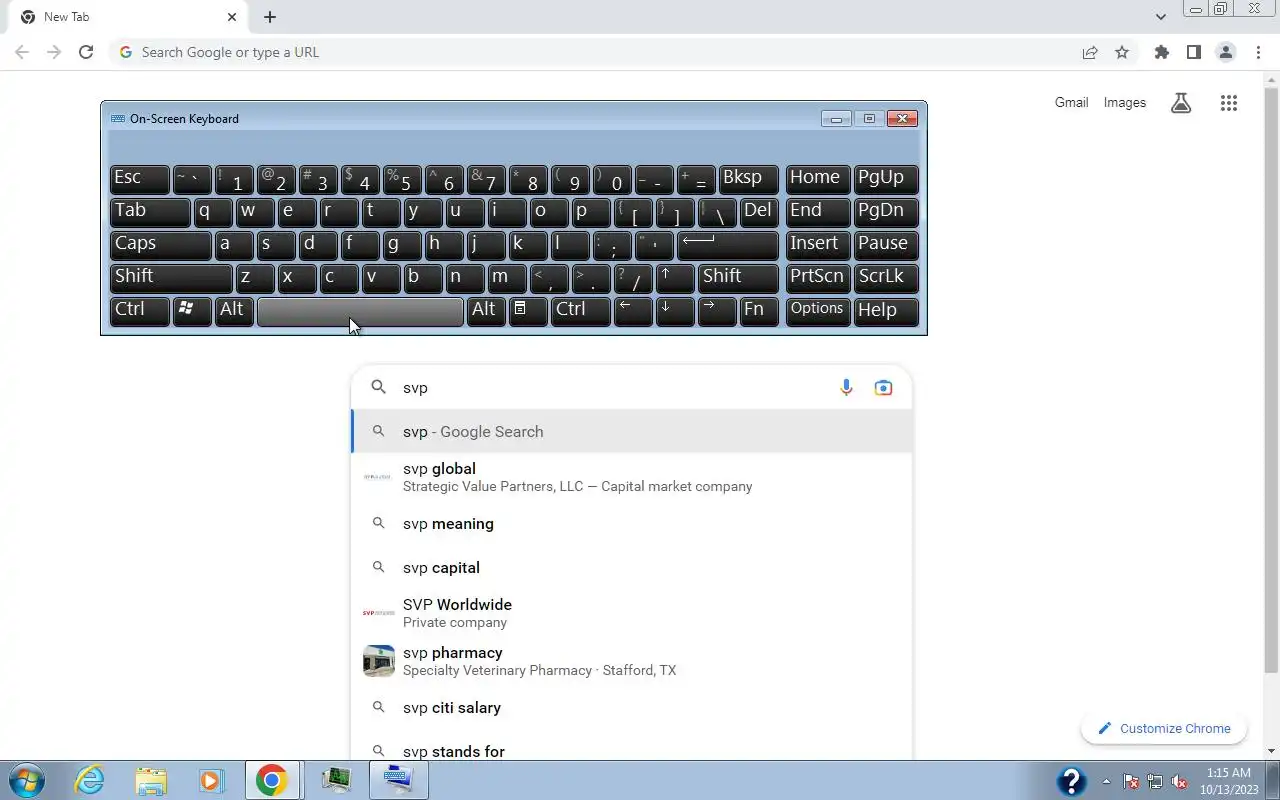Select suggestion 'SVP Worldwide'
Screen dimensions: 1280x800
tap(632, 613)
